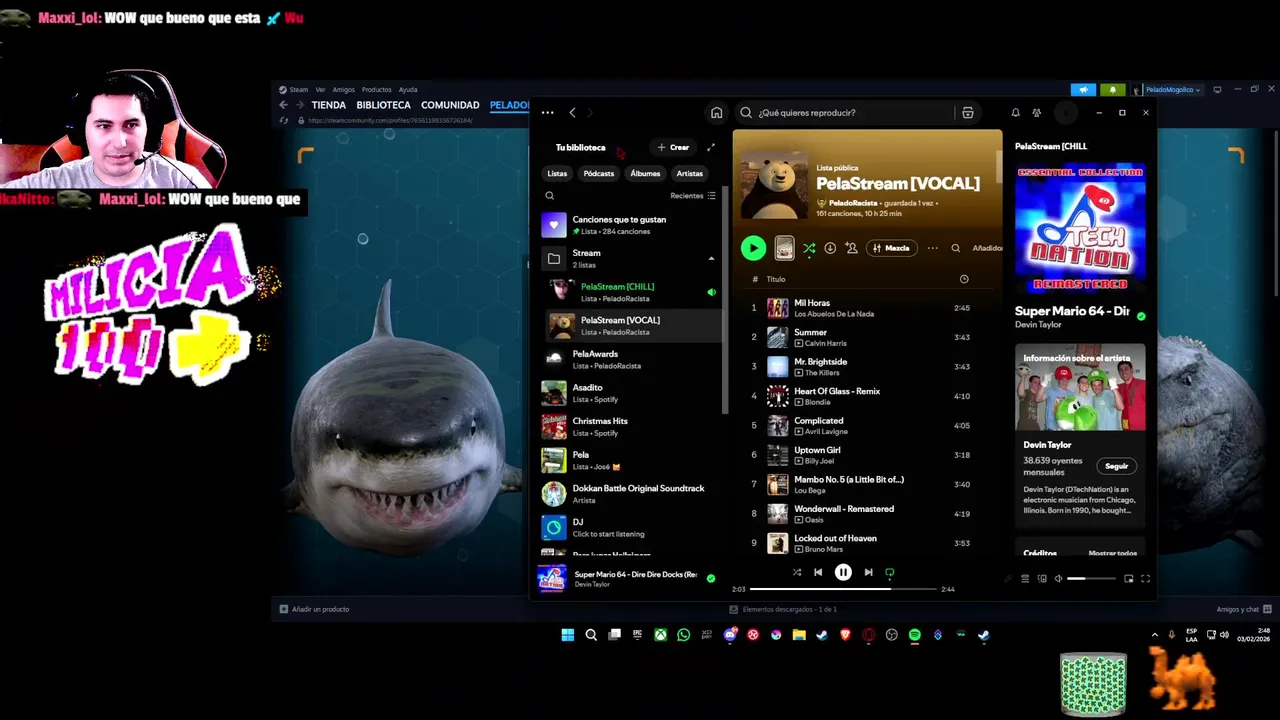Filter library by Artistas

[x=690, y=173]
